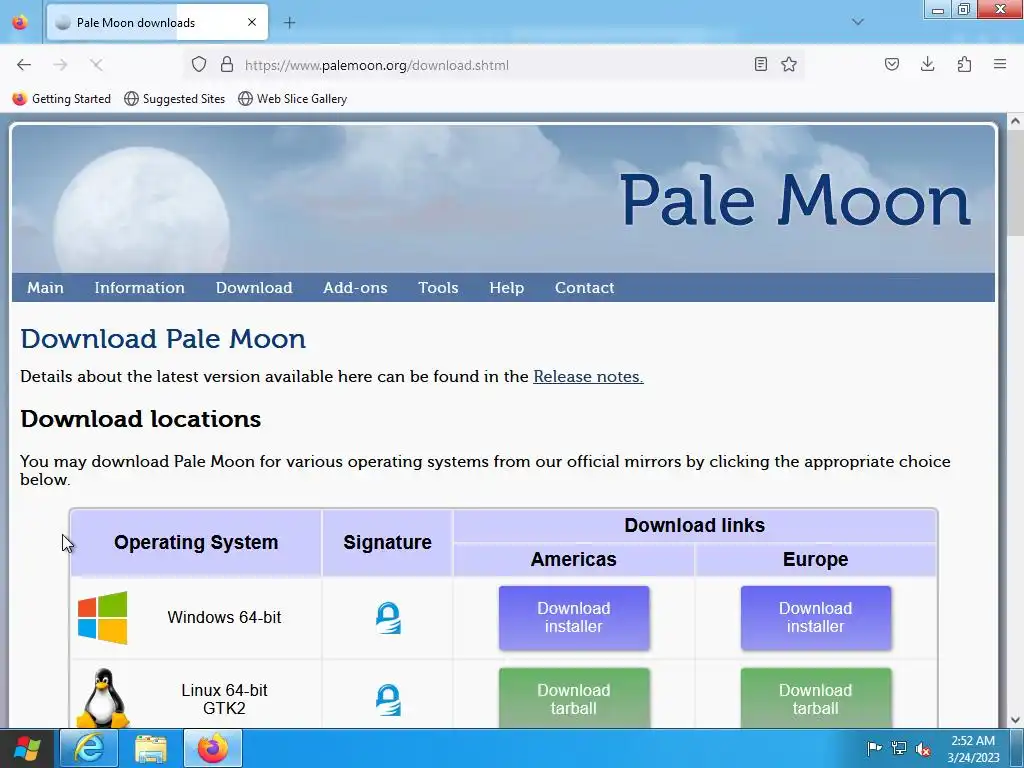Viewport: 1024px width, 768px height.
Task: Click the Europe column header
Action: pyautogui.click(x=816, y=560)
